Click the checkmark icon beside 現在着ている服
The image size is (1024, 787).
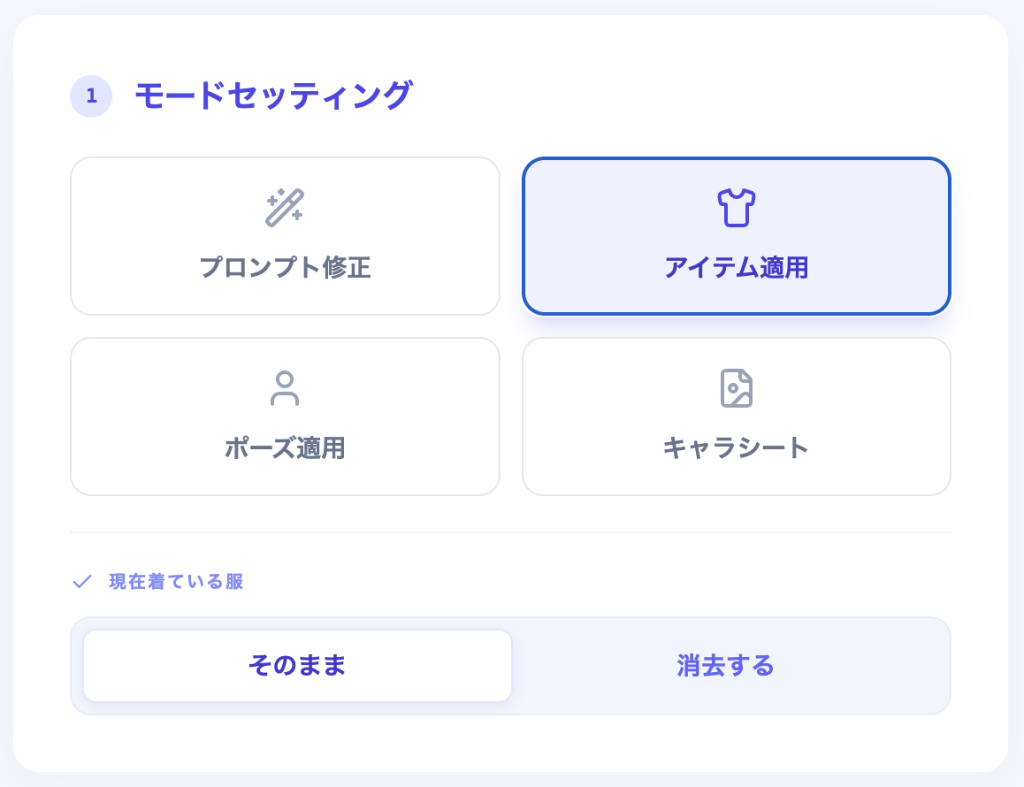[82, 581]
